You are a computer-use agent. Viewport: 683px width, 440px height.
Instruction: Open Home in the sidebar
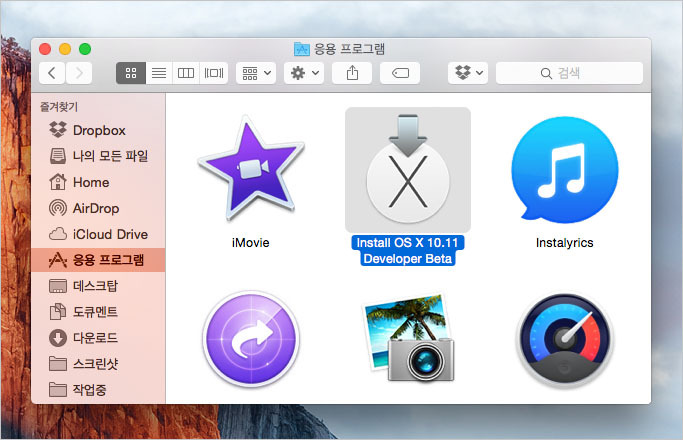point(98,182)
